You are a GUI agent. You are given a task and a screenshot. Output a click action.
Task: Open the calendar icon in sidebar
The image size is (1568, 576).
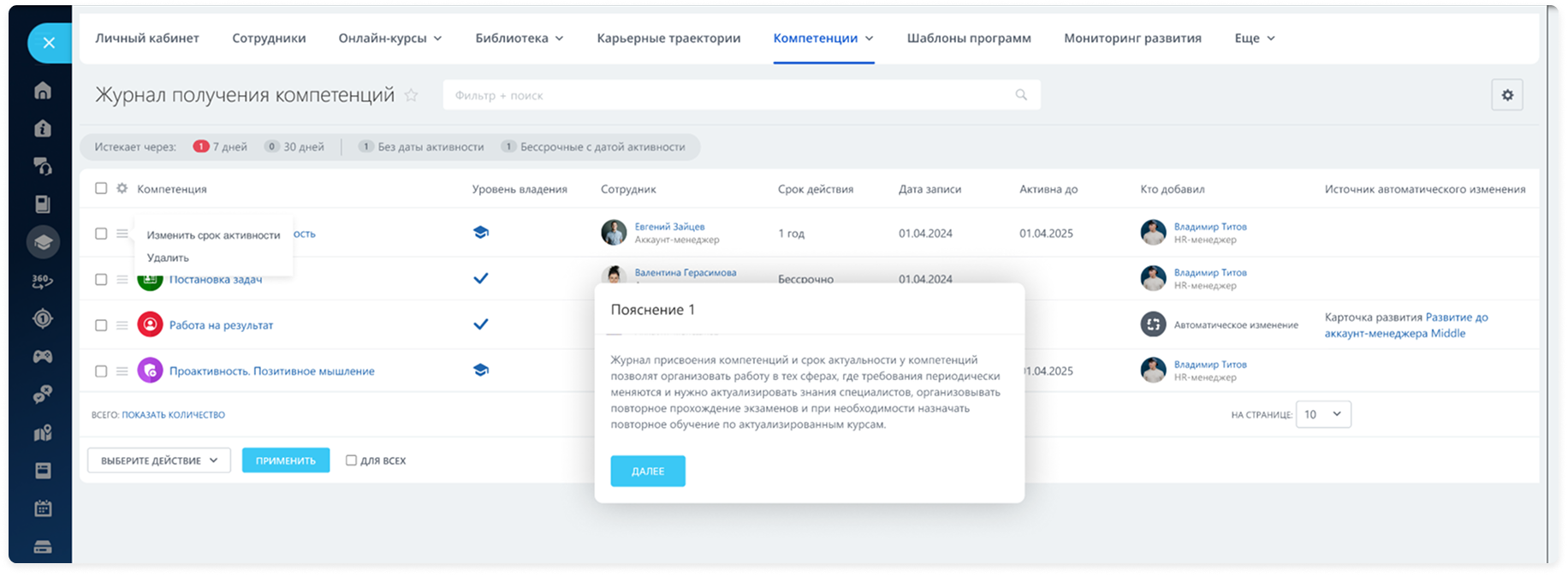click(x=43, y=508)
